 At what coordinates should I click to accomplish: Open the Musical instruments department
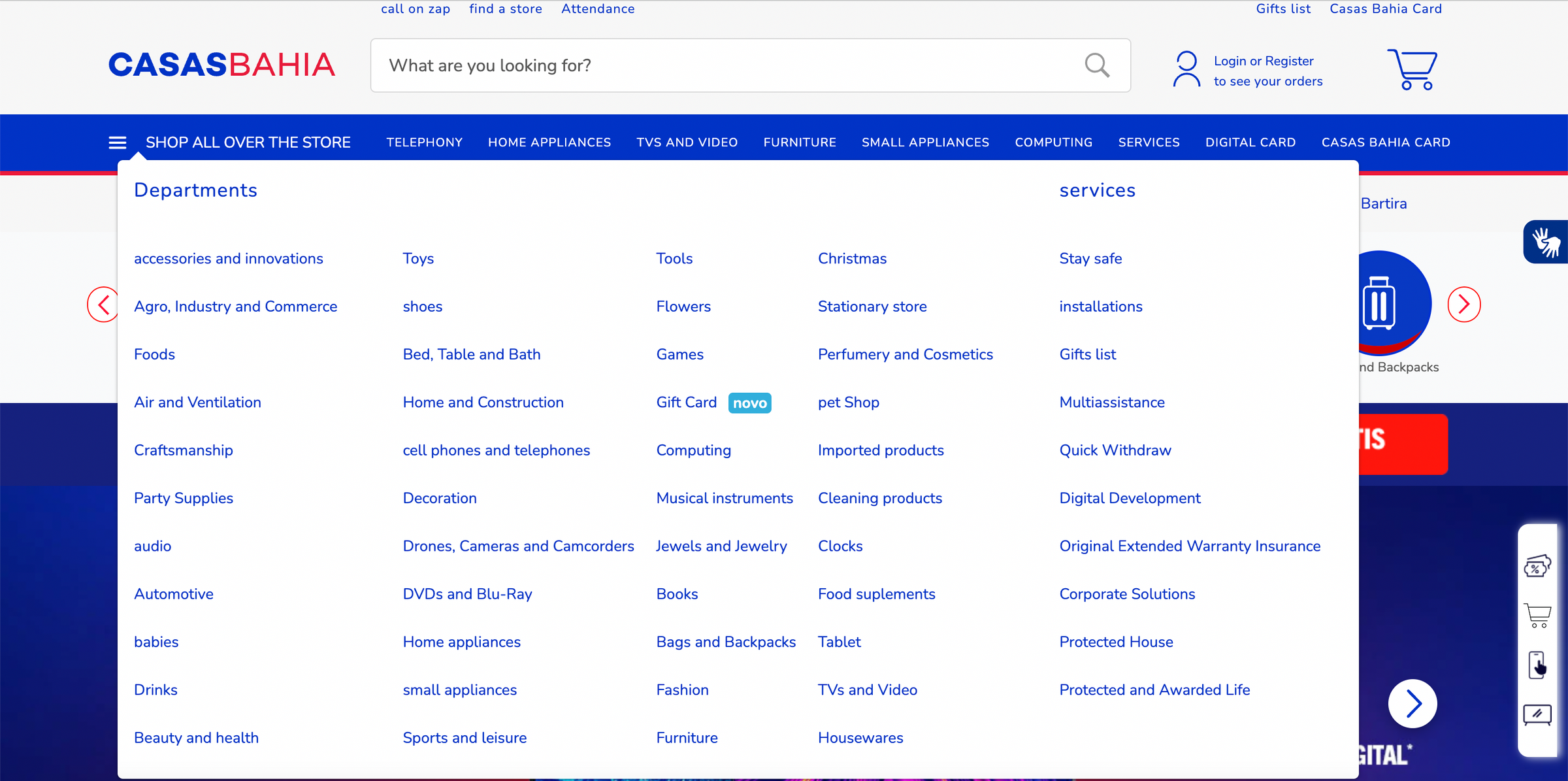point(725,498)
